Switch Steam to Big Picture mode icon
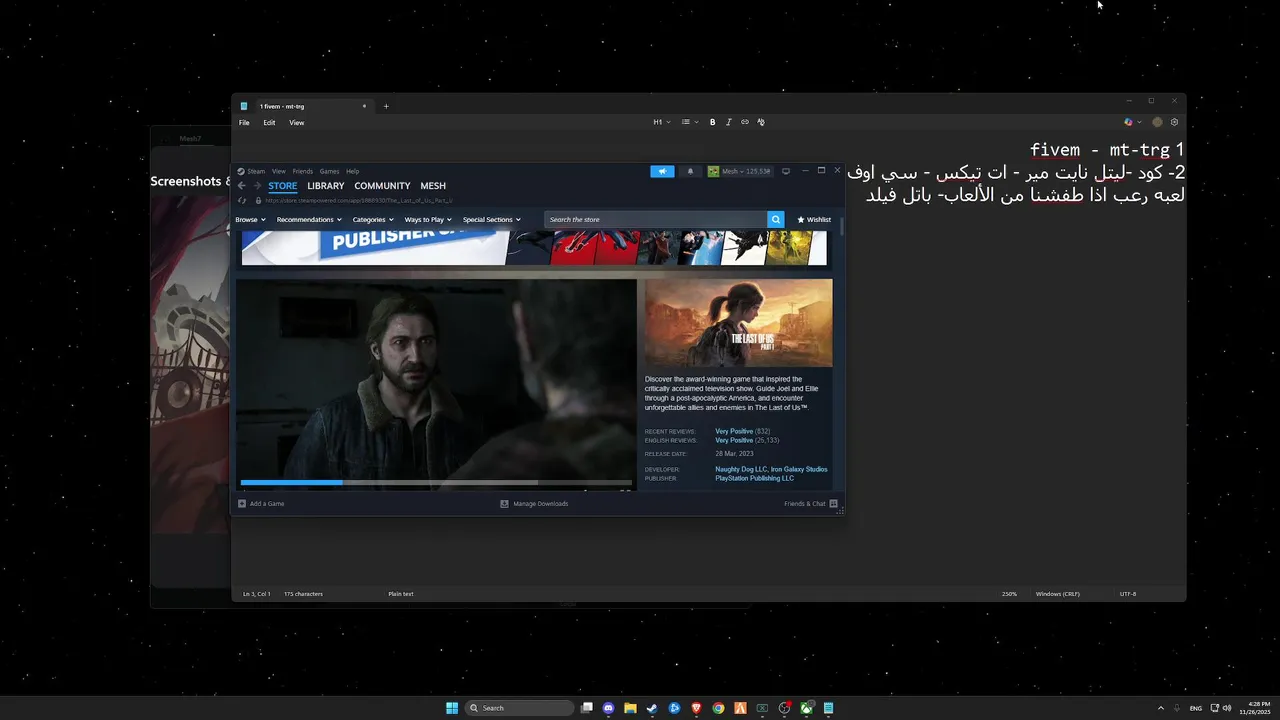Image resolution: width=1280 pixels, height=720 pixels. tap(786, 171)
